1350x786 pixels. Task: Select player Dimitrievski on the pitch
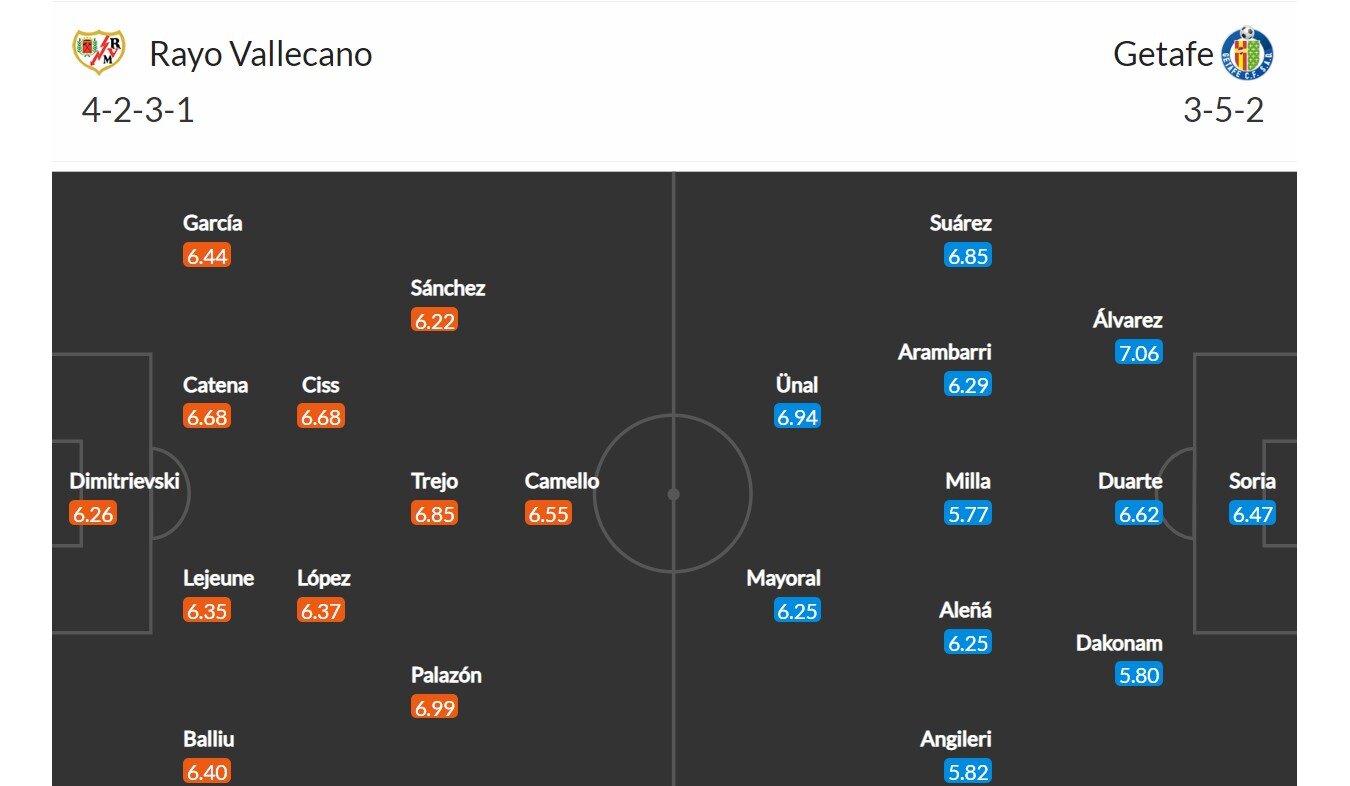[x=124, y=482]
